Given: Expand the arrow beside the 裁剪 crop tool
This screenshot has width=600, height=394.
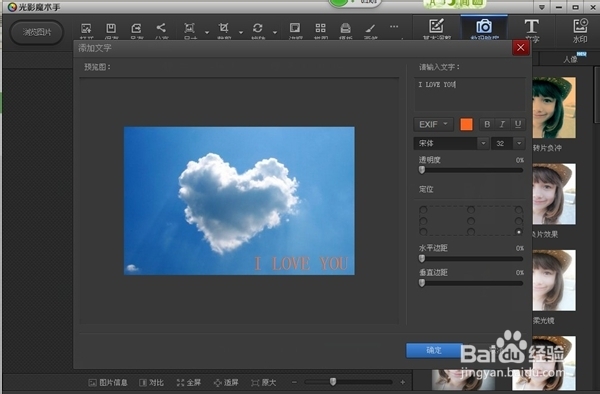Looking at the screenshot, I should [x=241, y=33].
